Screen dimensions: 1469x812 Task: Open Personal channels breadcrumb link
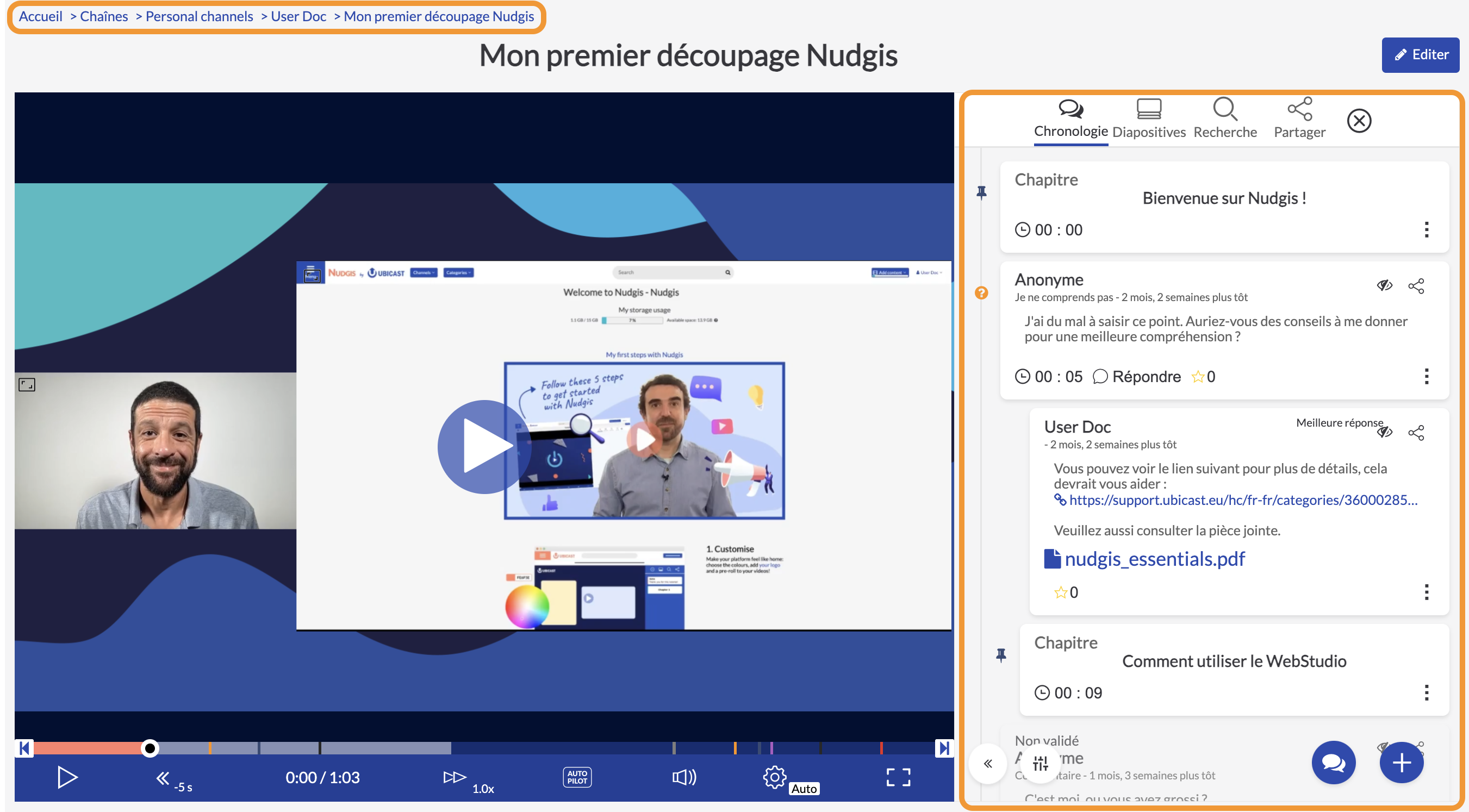click(199, 16)
